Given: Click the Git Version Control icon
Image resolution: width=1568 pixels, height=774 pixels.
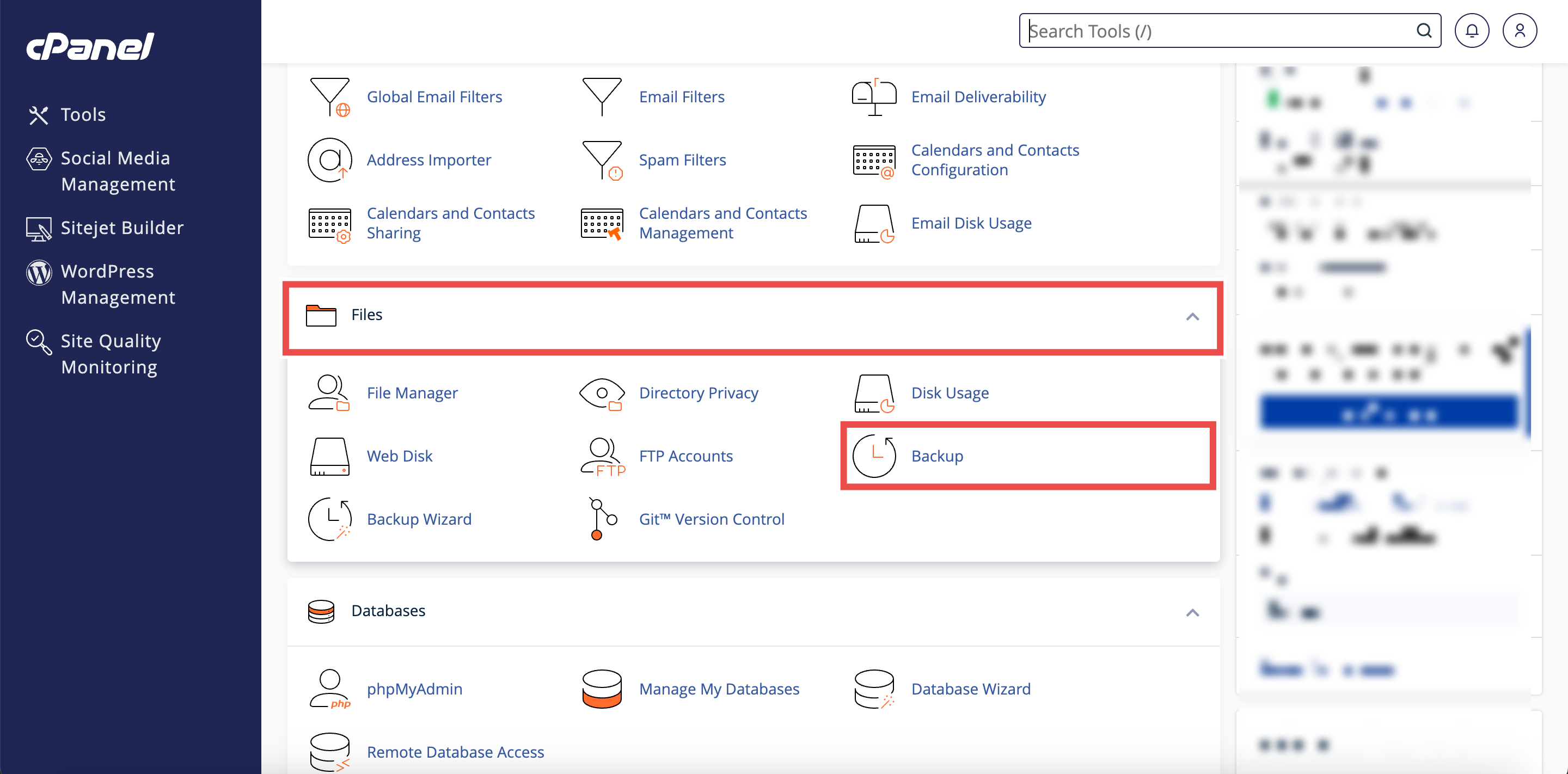Looking at the screenshot, I should pos(602,519).
